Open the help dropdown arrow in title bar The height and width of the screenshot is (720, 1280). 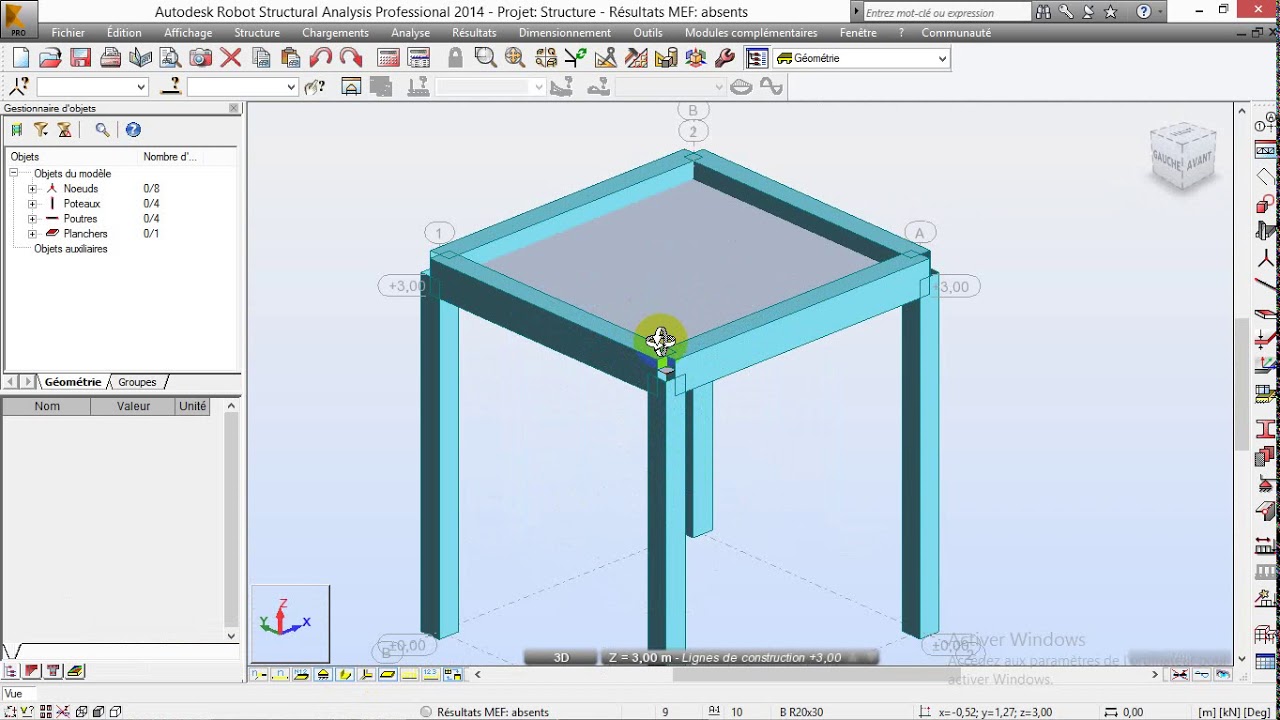(x=1160, y=13)
